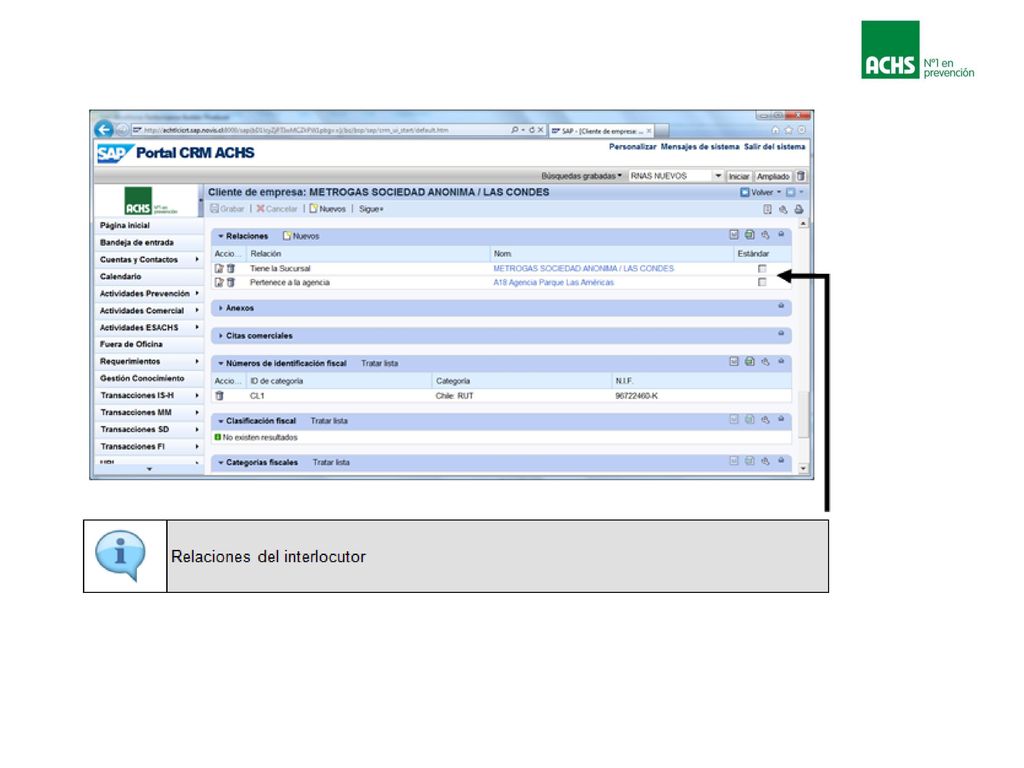Screen dimensions: 1024x768
Task: Click Tratar lista in Números de identificación fiscal
Action: pos(379,364)
